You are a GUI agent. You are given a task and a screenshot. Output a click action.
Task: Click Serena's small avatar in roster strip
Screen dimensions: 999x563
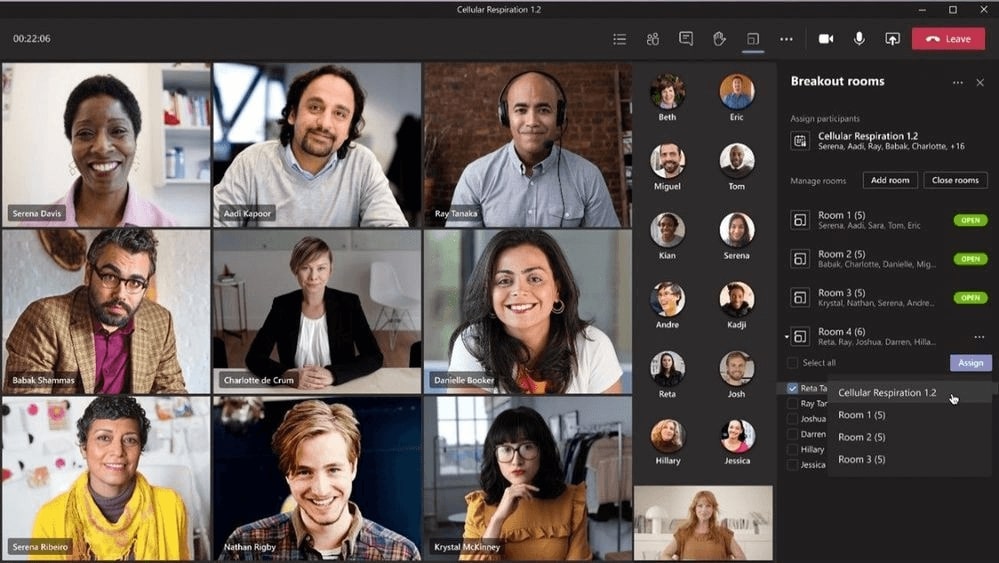[737, 230]
